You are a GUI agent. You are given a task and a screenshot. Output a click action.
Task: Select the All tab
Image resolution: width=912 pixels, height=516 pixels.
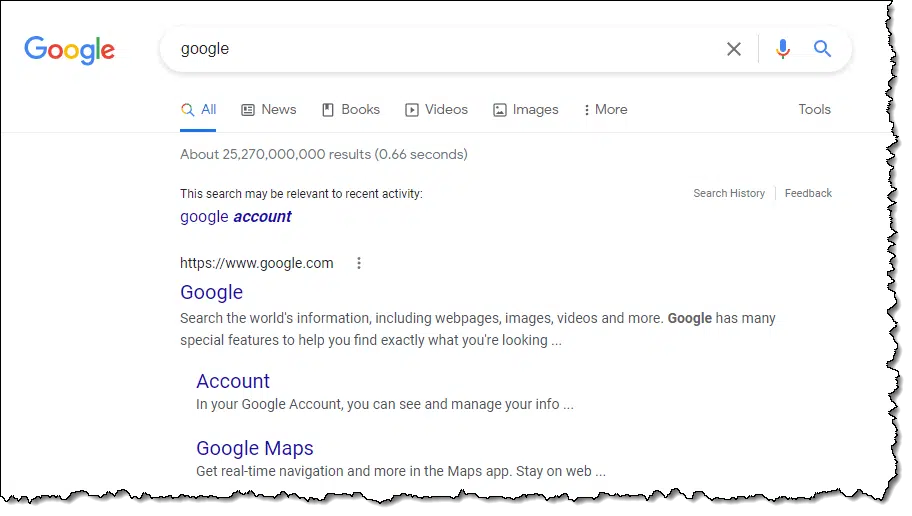(x=198, y=109)
